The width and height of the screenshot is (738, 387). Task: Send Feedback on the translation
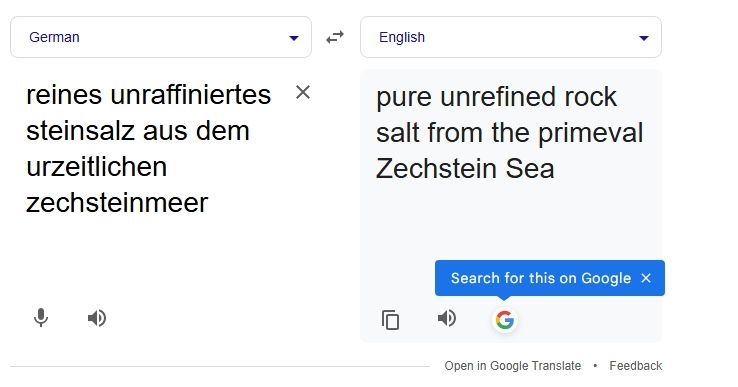coord(635,366)
